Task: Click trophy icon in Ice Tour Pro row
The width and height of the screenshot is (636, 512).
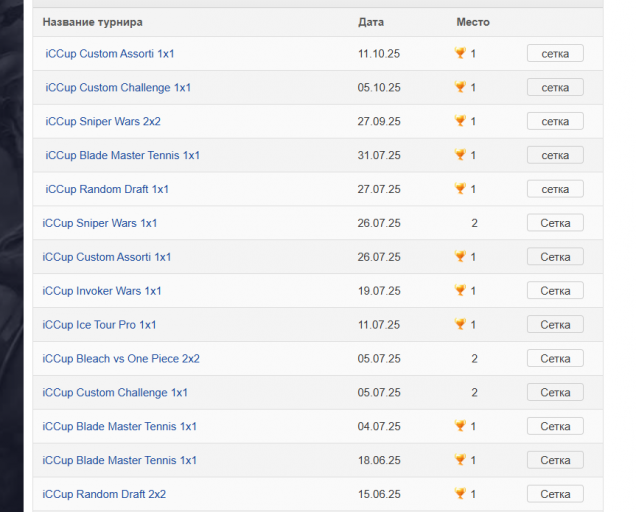Action: (x=460, y=324)
